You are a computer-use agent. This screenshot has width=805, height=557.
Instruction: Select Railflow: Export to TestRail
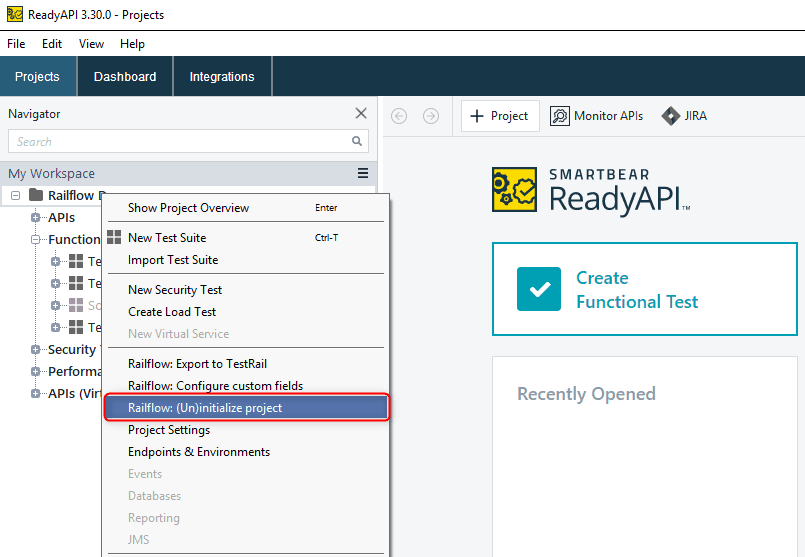(245, 363)
